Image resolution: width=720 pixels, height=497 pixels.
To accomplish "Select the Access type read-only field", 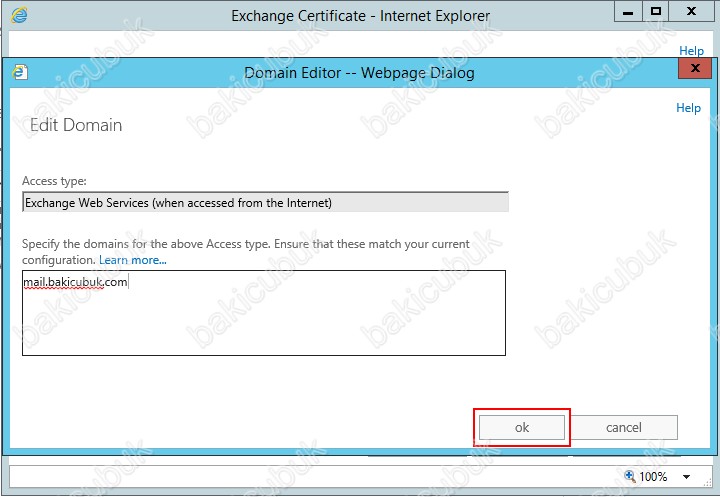I will 265,202.
